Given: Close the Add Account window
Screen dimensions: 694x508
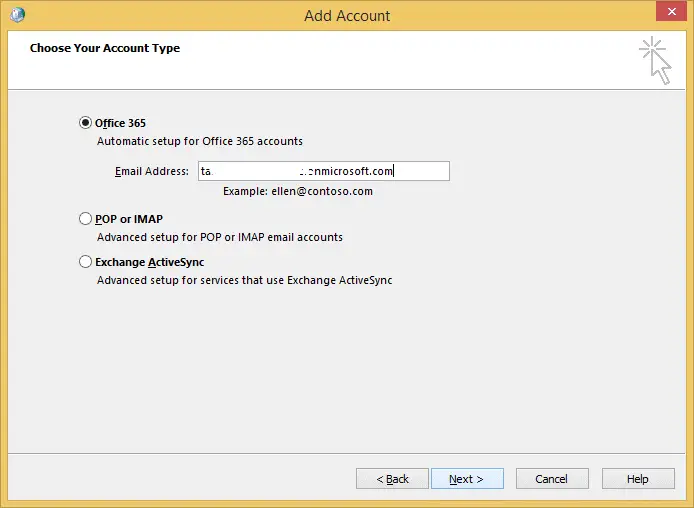Looking at the screenshot, I should click(x=671, y=12).
